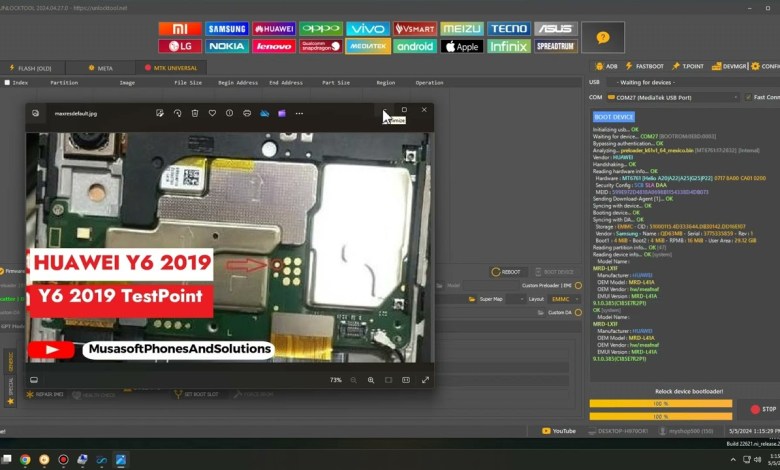
Task: Rotate the image in photo viewer
Action: pos(177,113)
